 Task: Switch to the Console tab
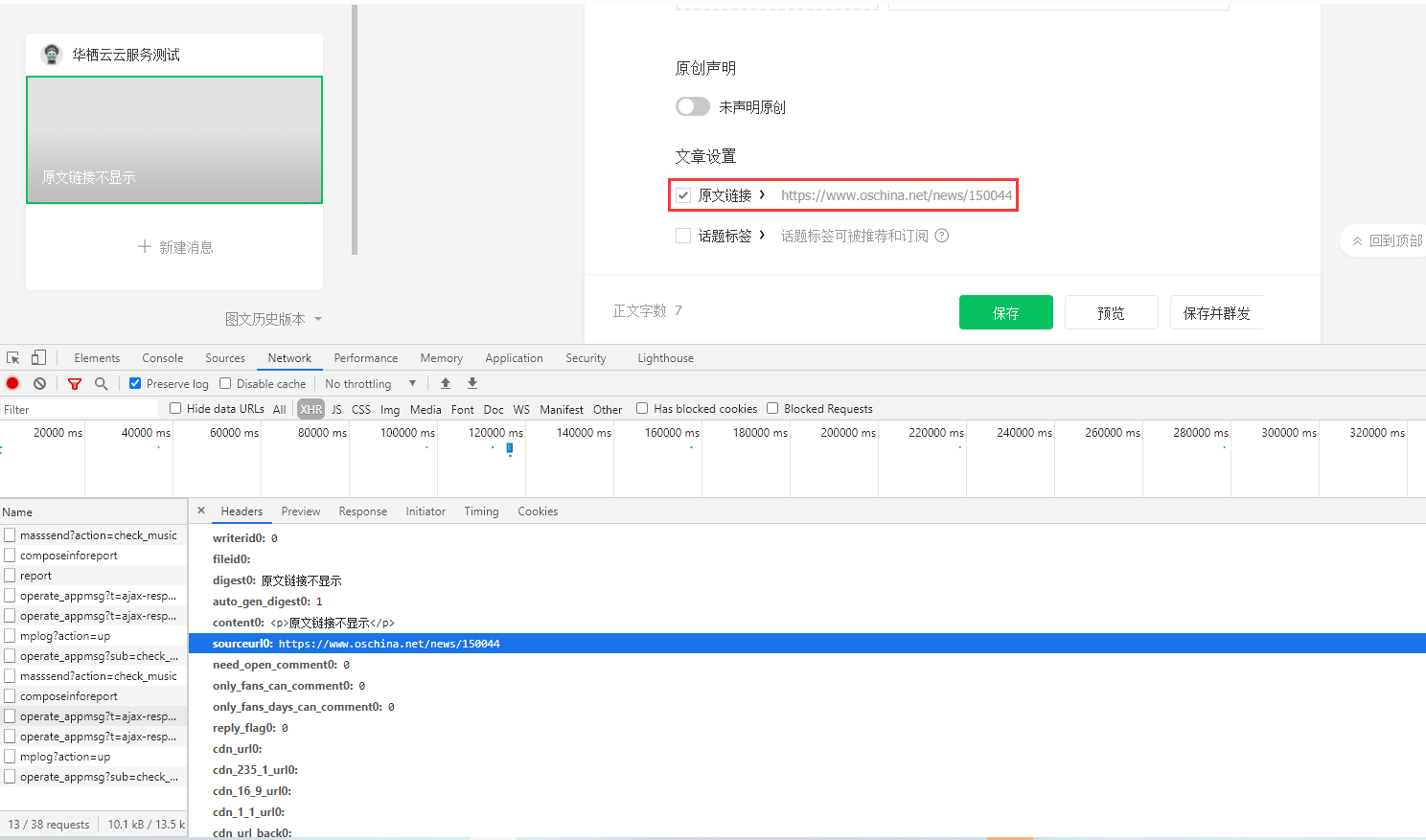click(162, 358)
